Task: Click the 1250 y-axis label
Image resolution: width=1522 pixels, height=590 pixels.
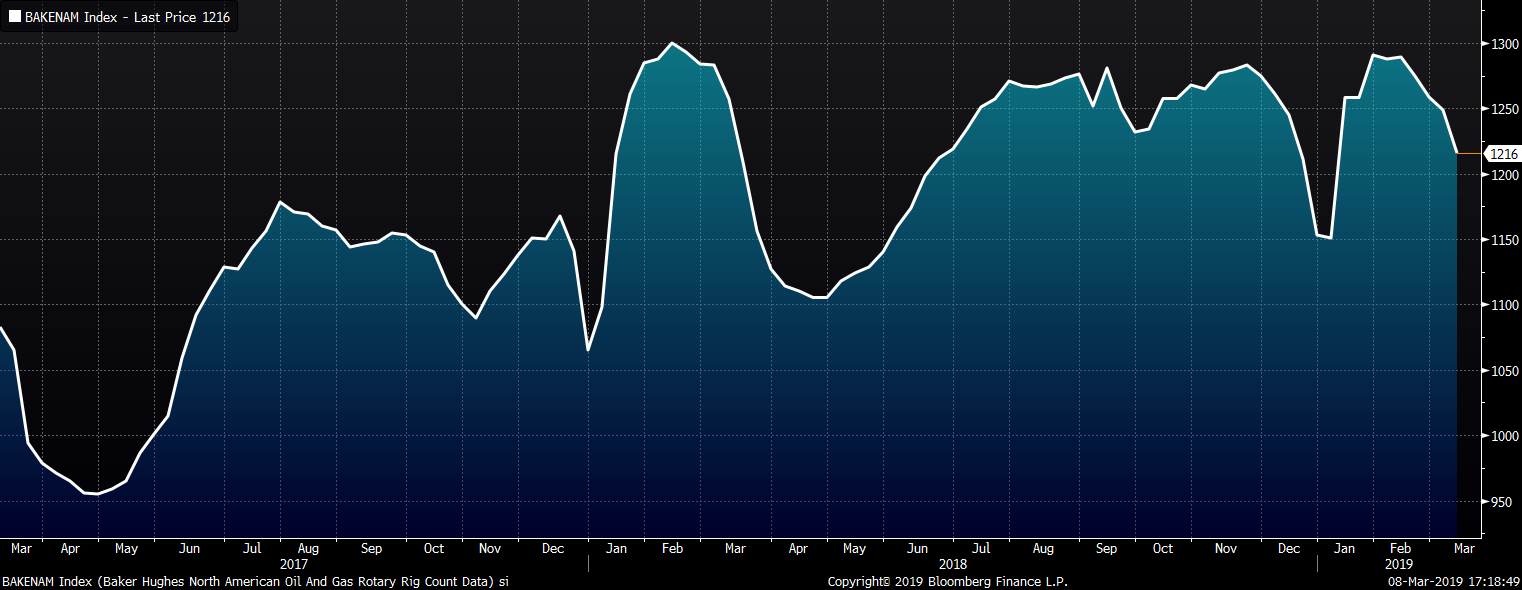Action: click(x=1505, y=109)
